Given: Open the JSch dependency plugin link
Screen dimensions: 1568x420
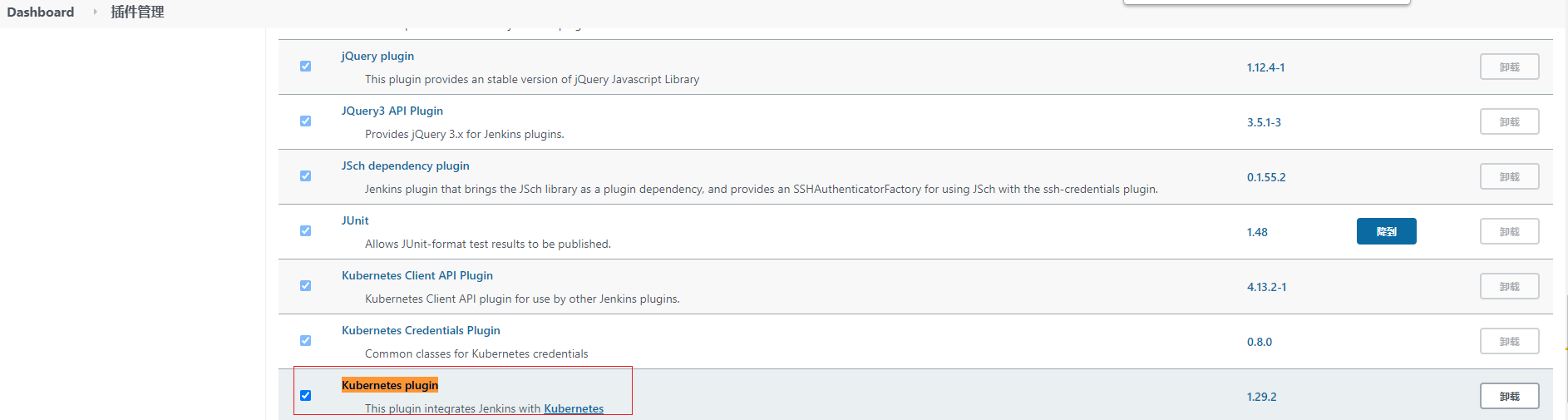Looking at the screenshot, I should [x=406, y=166].
